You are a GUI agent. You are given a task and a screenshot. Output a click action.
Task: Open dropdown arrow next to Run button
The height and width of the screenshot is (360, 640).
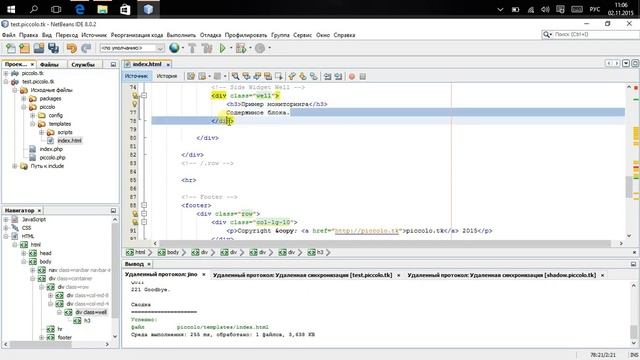[x=231, y=48]
